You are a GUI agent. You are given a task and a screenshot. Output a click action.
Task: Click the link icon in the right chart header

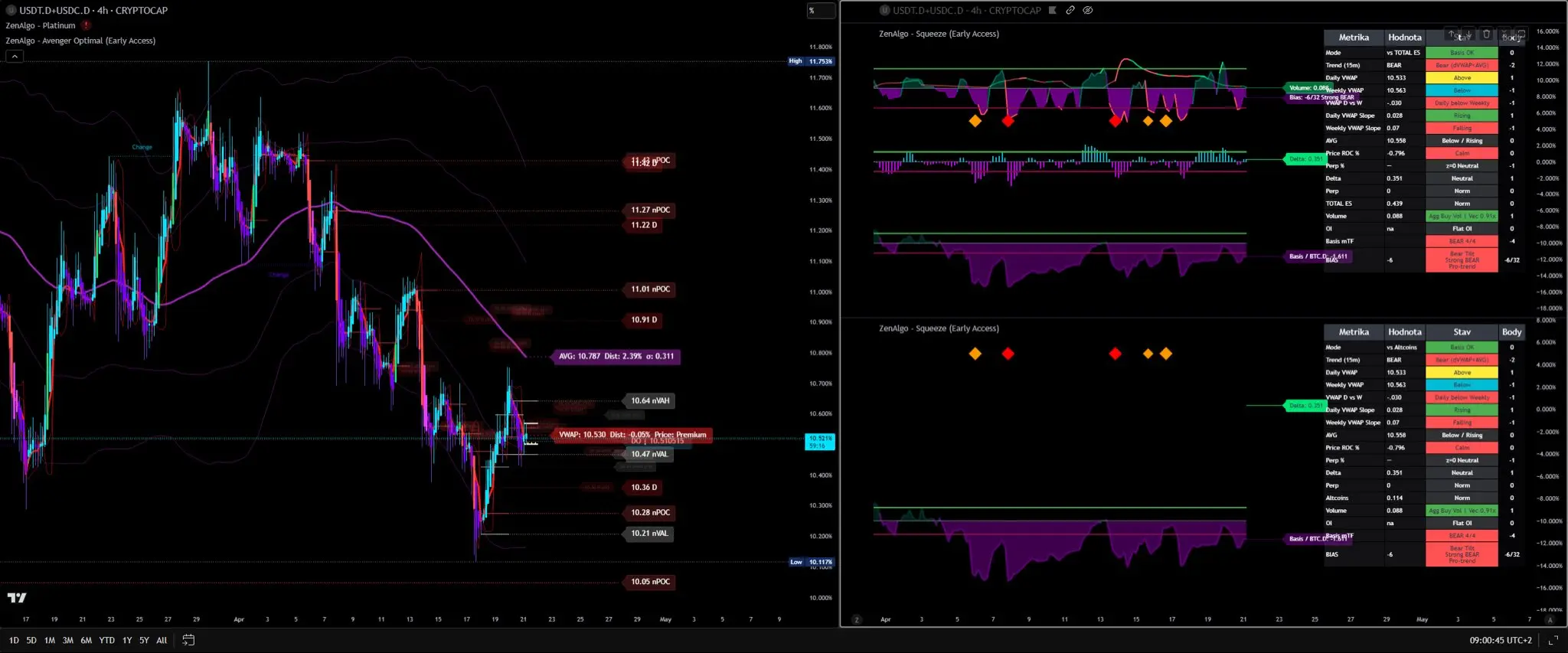1070,10
